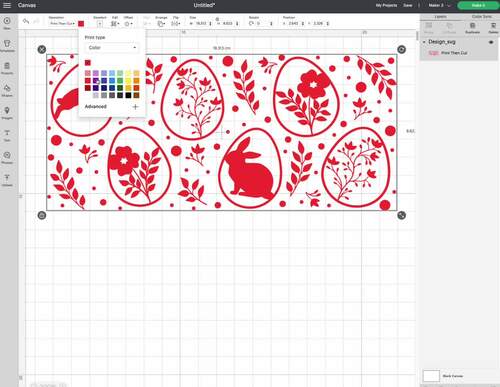Pick the dark navy swatch in third row

pyautogui.click(x=104, y=88)
